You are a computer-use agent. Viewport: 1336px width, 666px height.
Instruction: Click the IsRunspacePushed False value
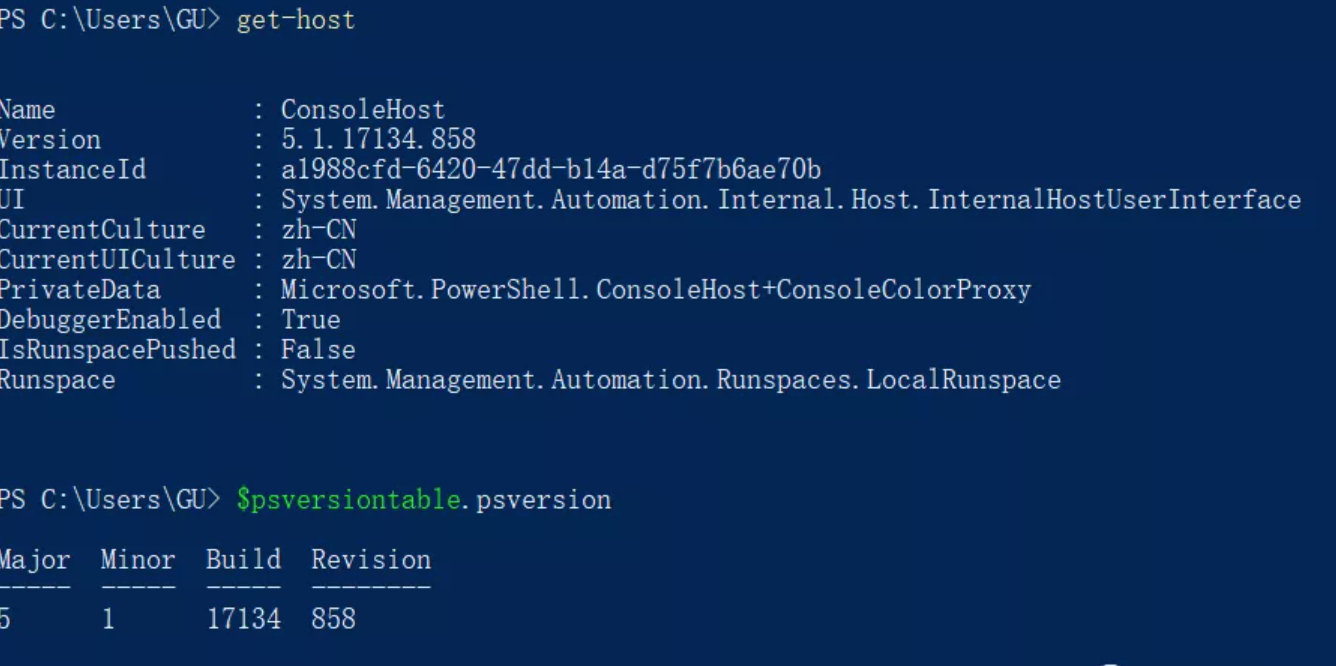coord(317,350)
